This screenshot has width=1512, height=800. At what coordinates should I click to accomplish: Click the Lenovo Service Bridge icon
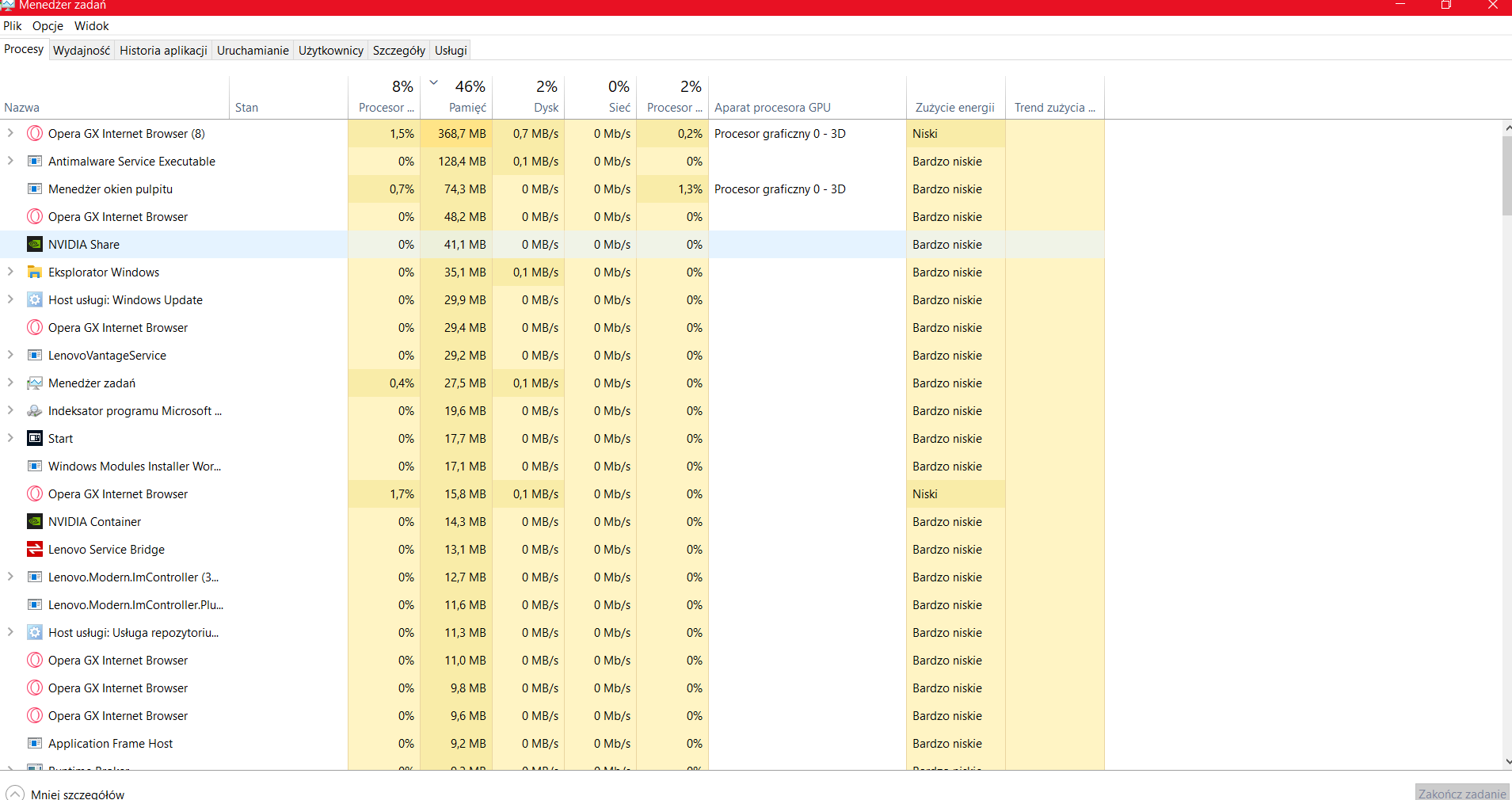(35, 550)
